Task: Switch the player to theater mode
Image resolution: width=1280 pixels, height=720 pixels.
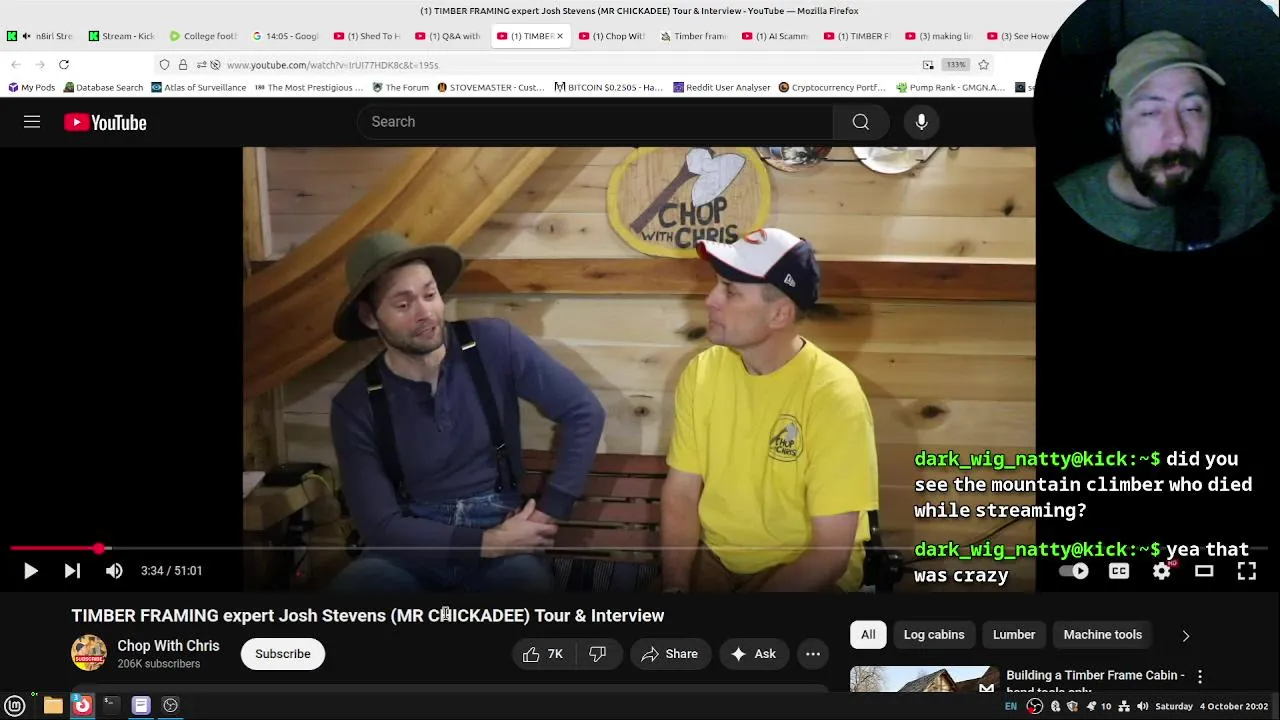Action: 1204,571
